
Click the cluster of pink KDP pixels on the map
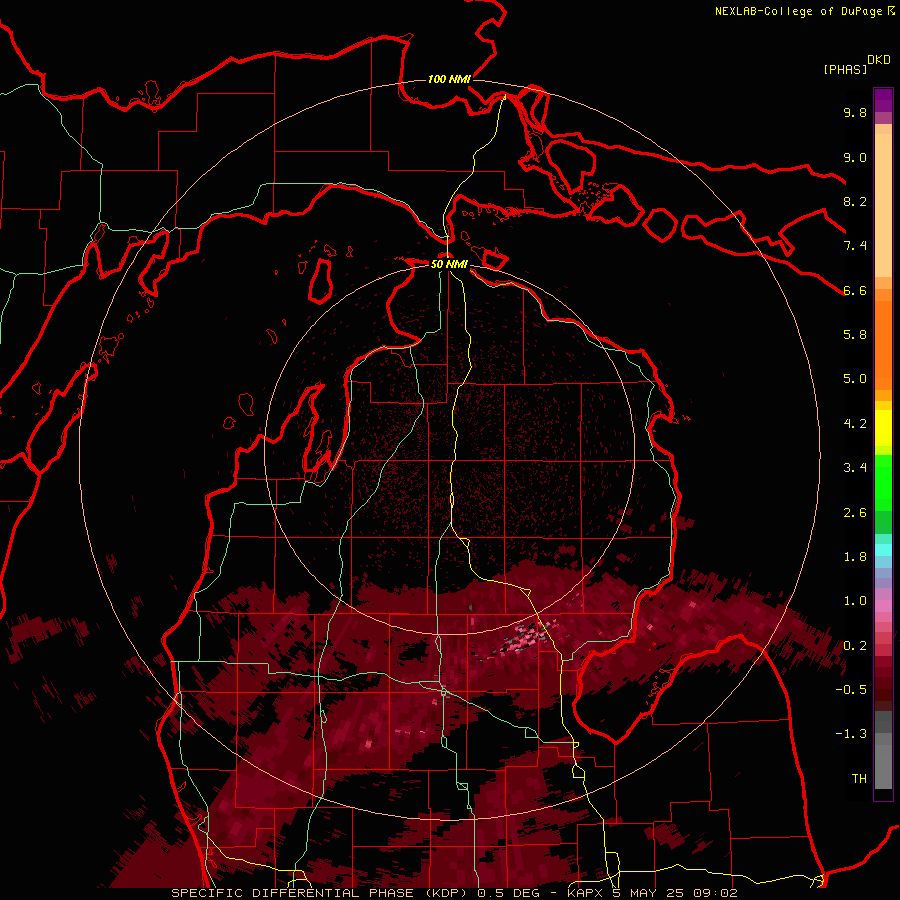pyautogui.click(x=525, y=636)
